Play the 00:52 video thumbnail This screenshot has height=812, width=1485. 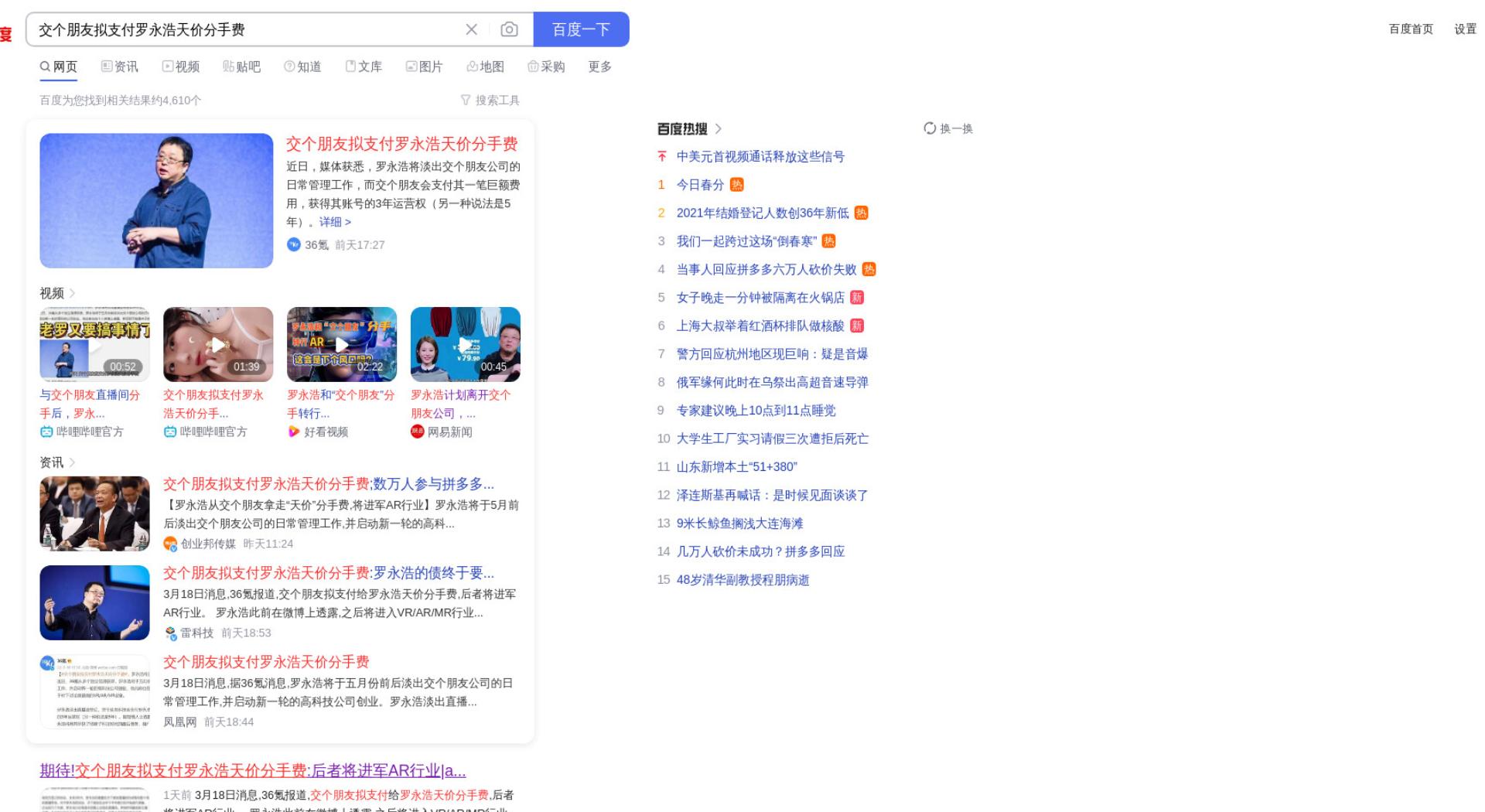[94, 344]
